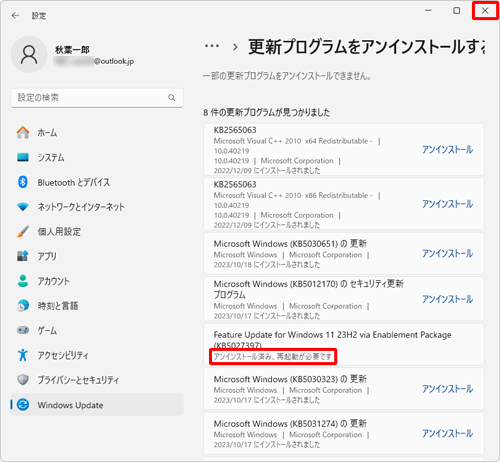Click the 時刻と言語 globe clock icon
The height and width of the screenshot is (462, 500).
23,305
